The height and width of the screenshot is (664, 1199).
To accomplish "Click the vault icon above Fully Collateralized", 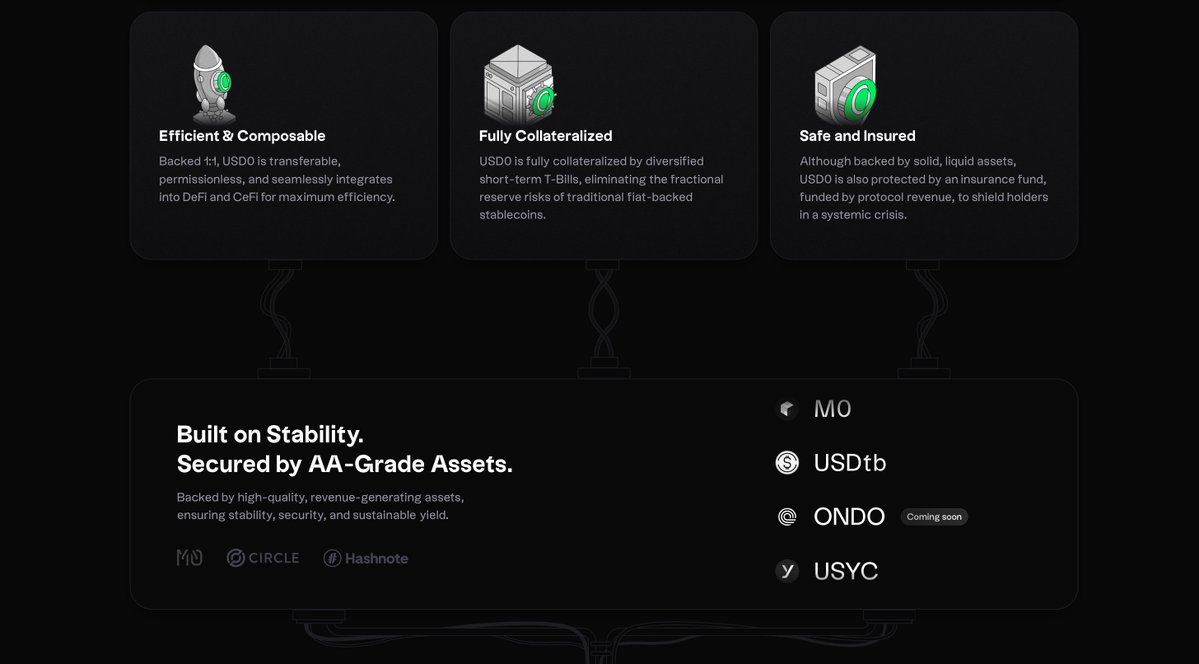I will (519, 84).
